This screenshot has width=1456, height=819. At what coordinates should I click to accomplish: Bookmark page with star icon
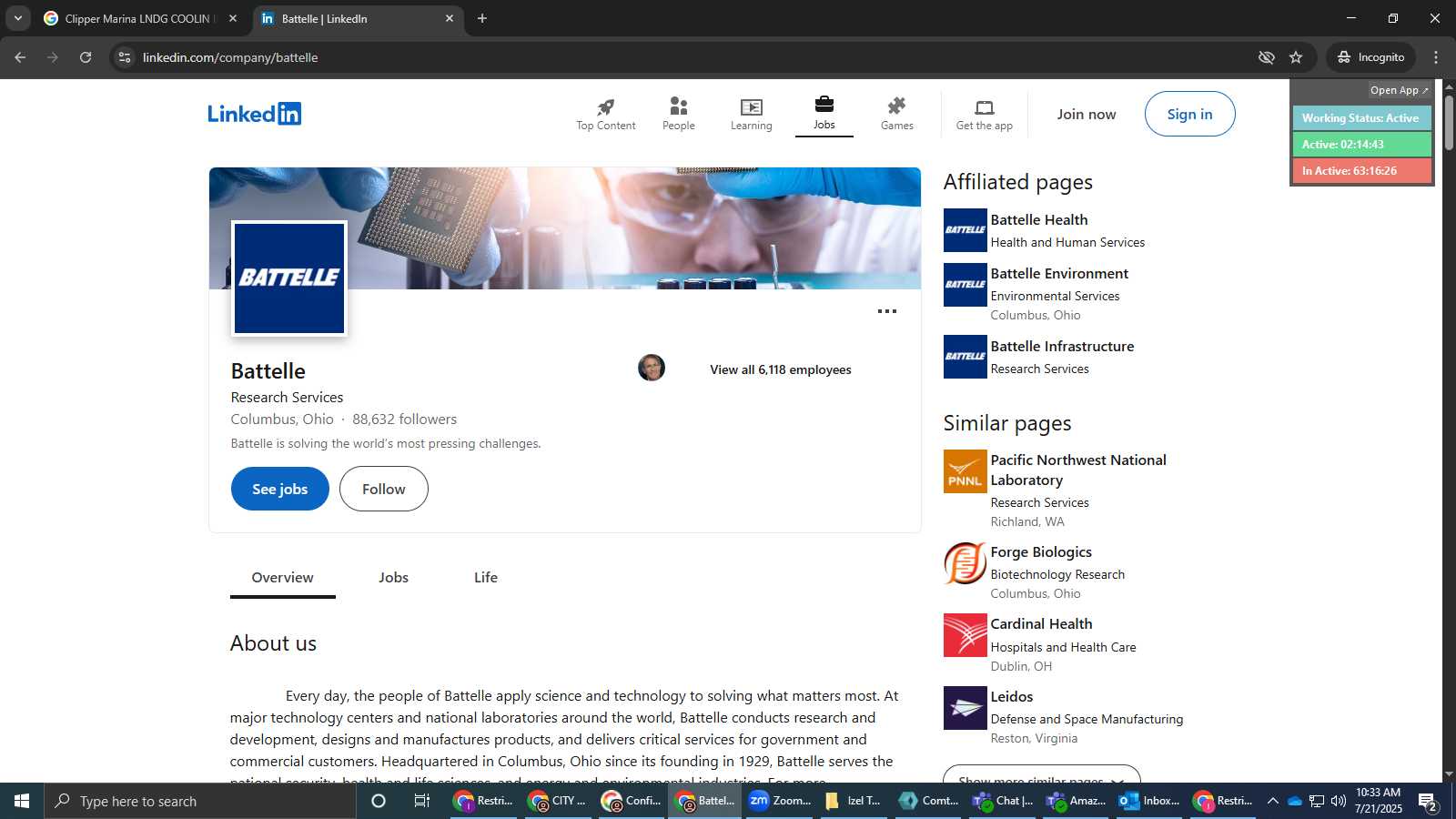click(1296, 57)
